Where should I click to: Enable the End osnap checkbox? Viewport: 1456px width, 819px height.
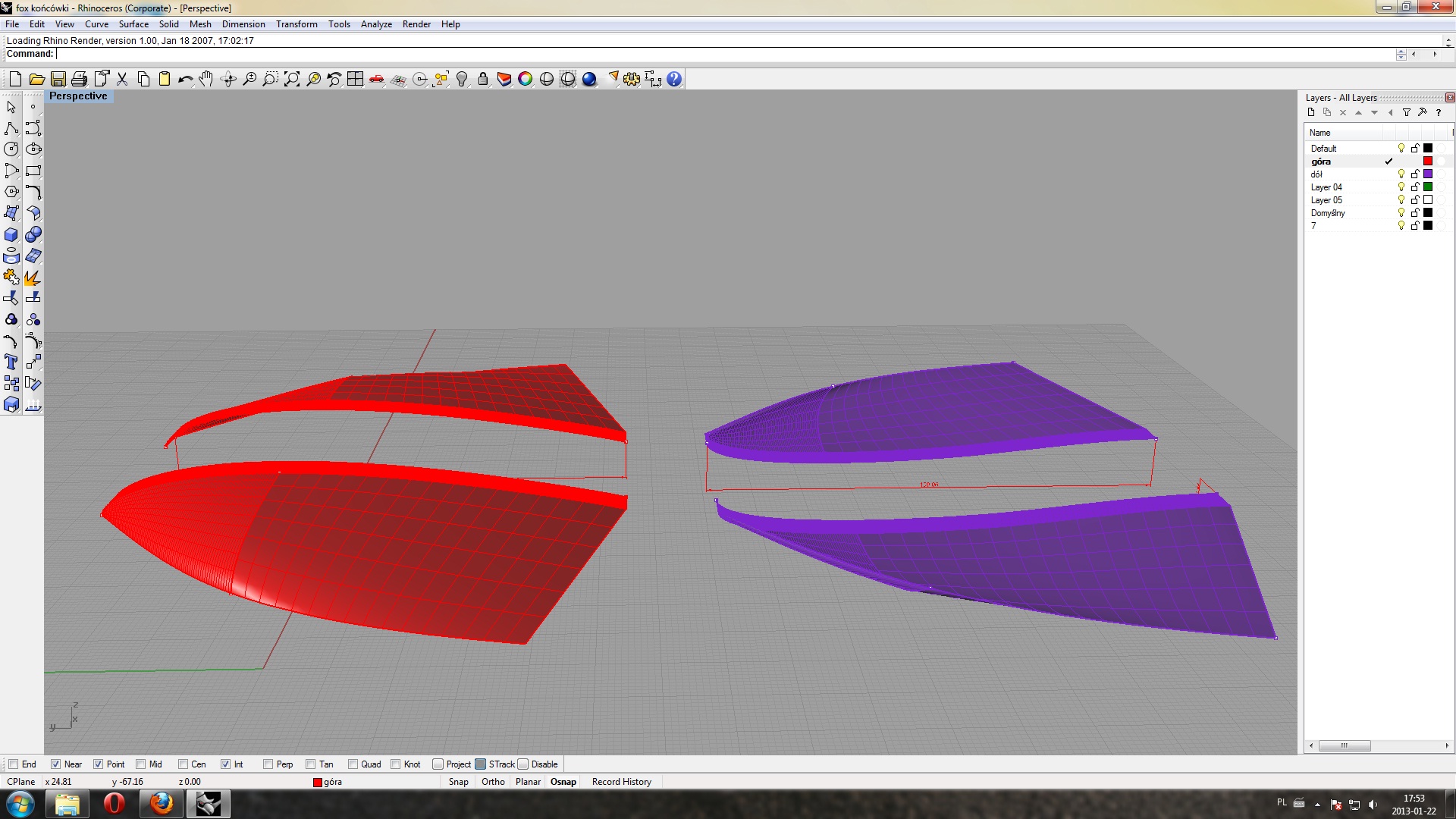click(x=14, y=764)
